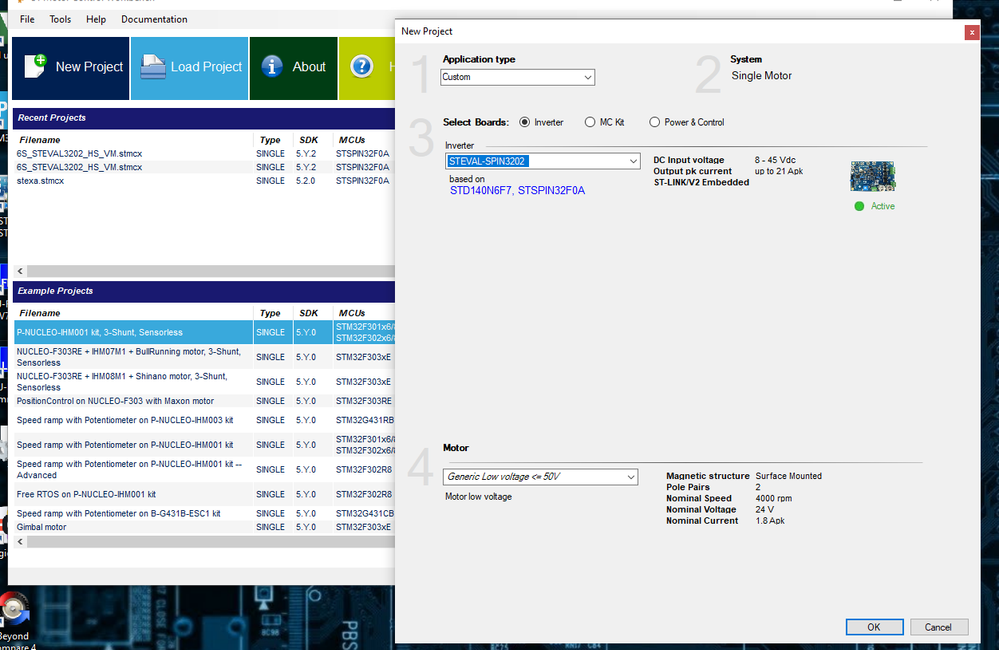Viewport: 999px width, 650px height.
Task: Confirm the New Project dialog with OK
Action: (x=874, y=627)
